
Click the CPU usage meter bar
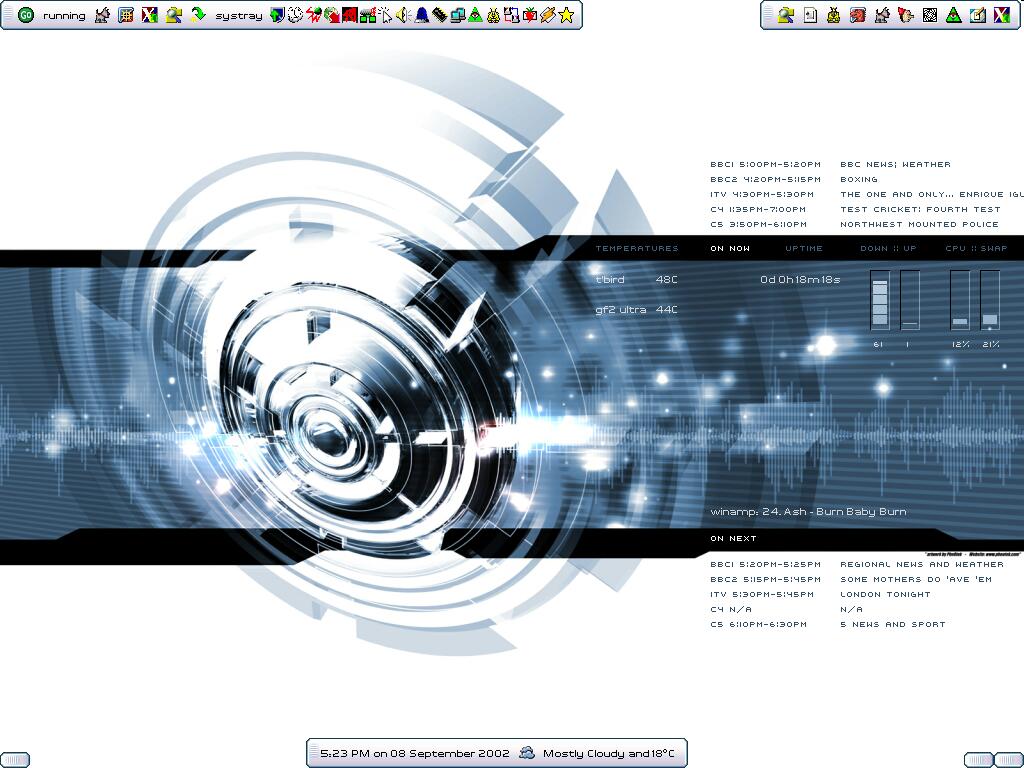[x=960, y=300]
